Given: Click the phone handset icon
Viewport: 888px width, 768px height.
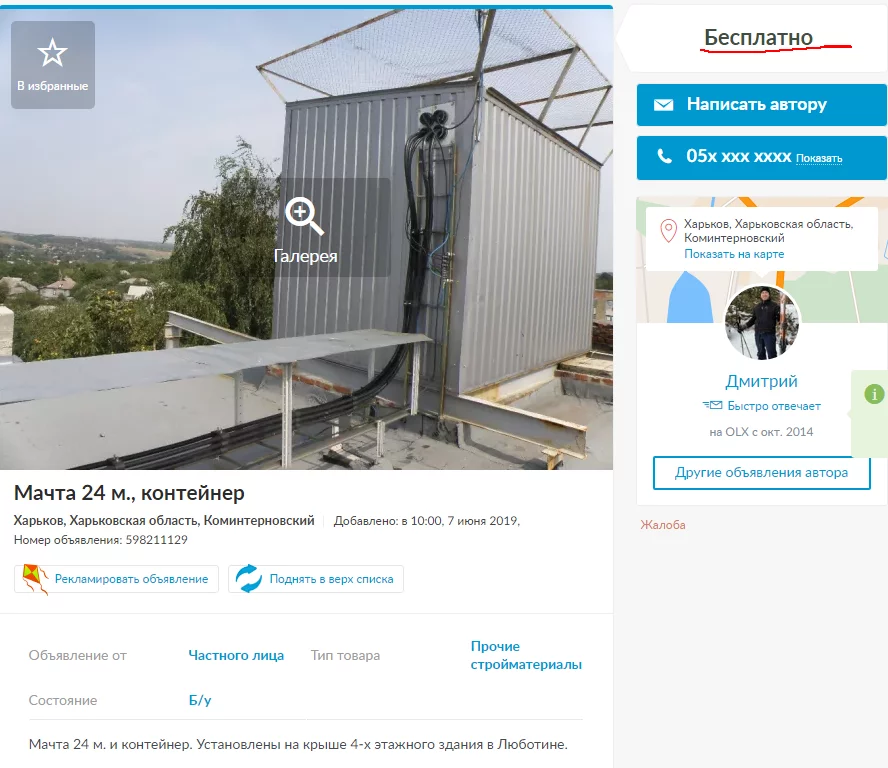Looking at the screenshot, I should point(664,156).
